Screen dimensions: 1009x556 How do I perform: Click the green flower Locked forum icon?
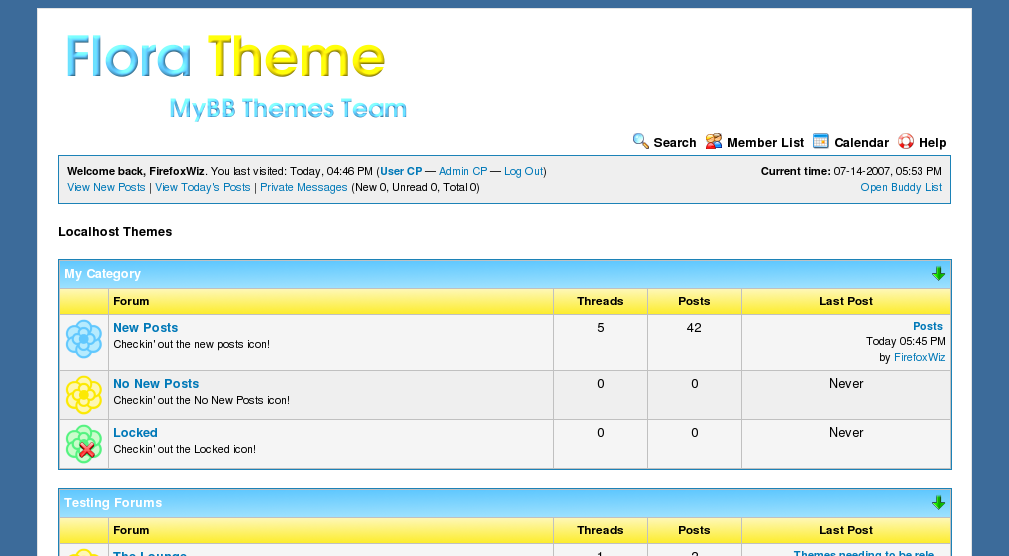(84, 444)
